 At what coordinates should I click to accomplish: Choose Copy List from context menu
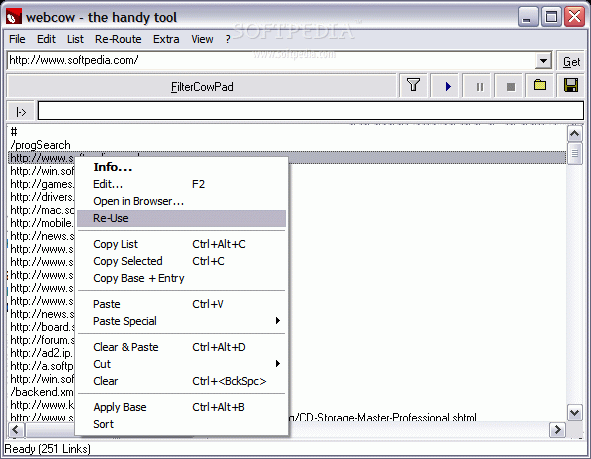[x=181, y=244]
